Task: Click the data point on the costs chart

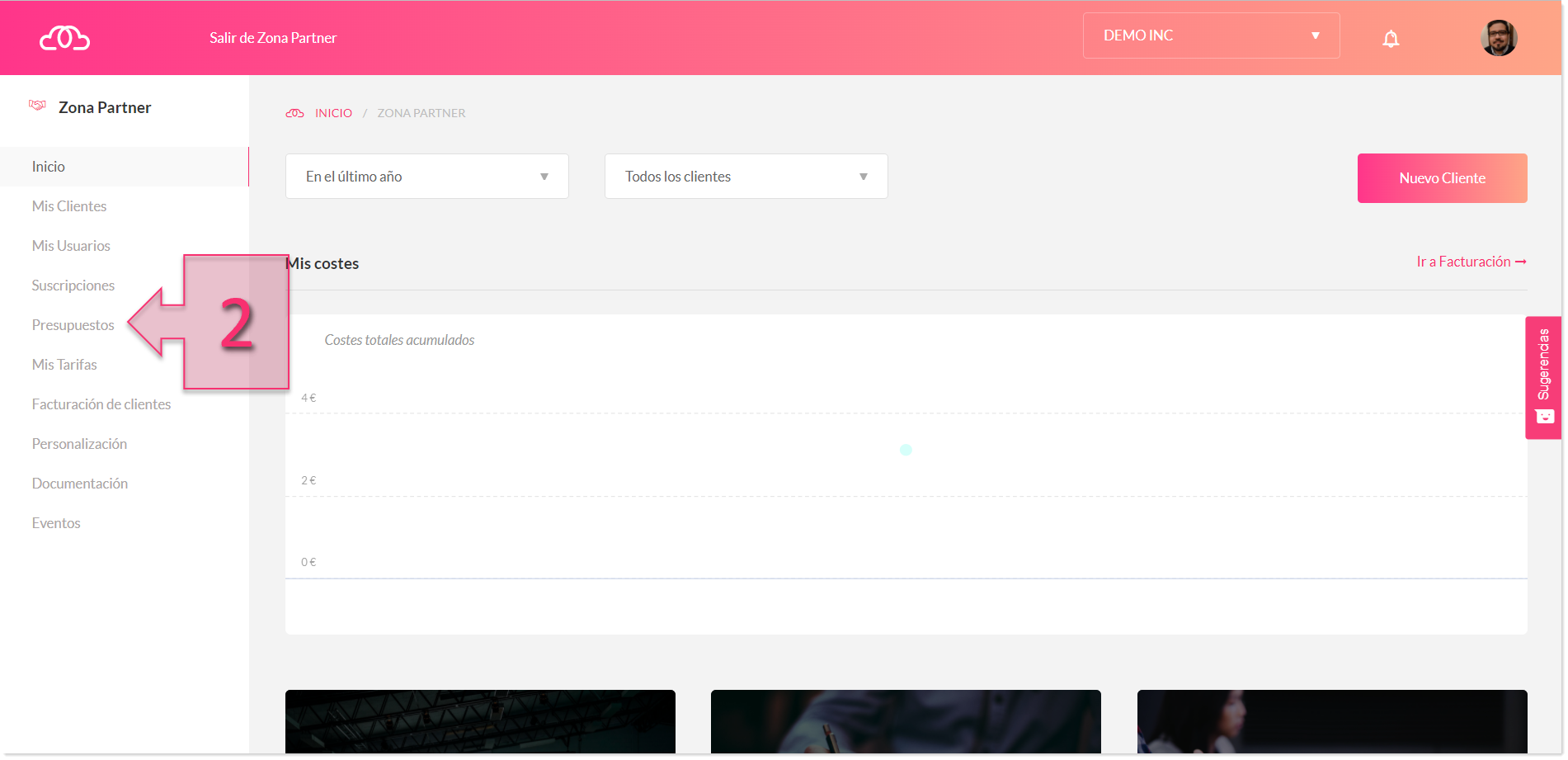Action: coord(906,450)
